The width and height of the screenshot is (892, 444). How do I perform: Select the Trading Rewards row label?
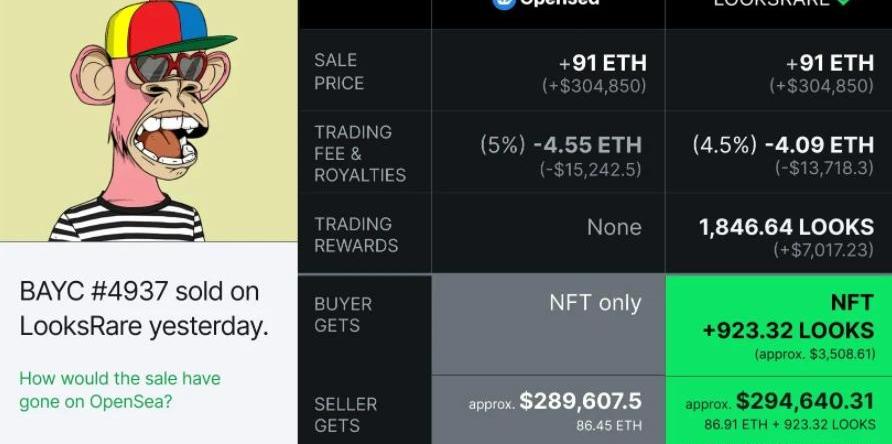pos(356,234)
